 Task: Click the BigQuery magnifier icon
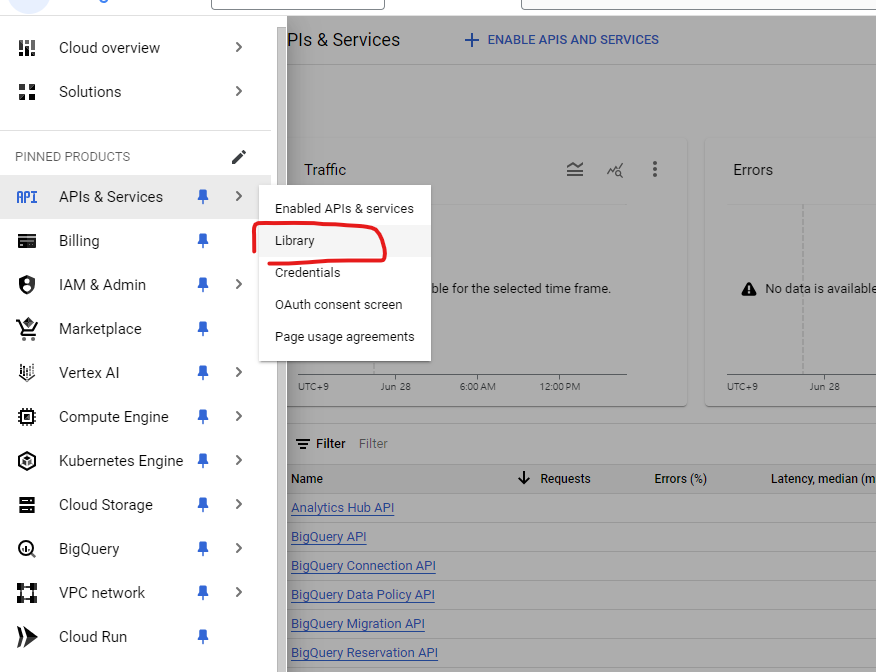click(x=27, y=549)
